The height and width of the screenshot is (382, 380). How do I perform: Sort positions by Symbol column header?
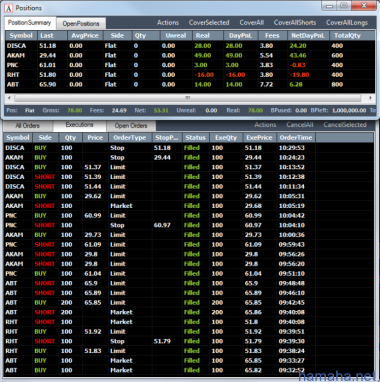click(x=21, y=36)
